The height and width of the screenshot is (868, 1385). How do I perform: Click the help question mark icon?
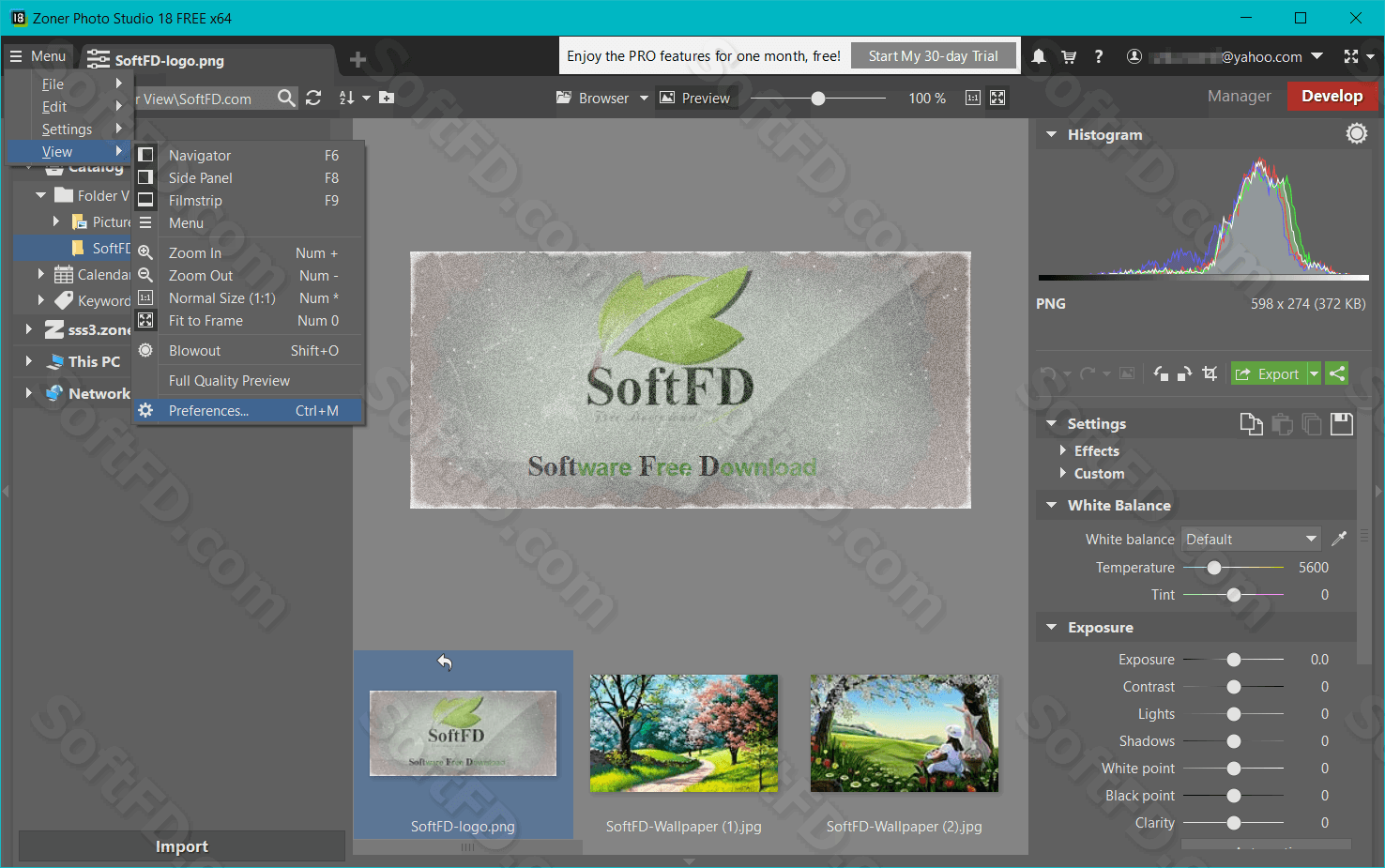pyautogui.click(x=1099, y=56)
